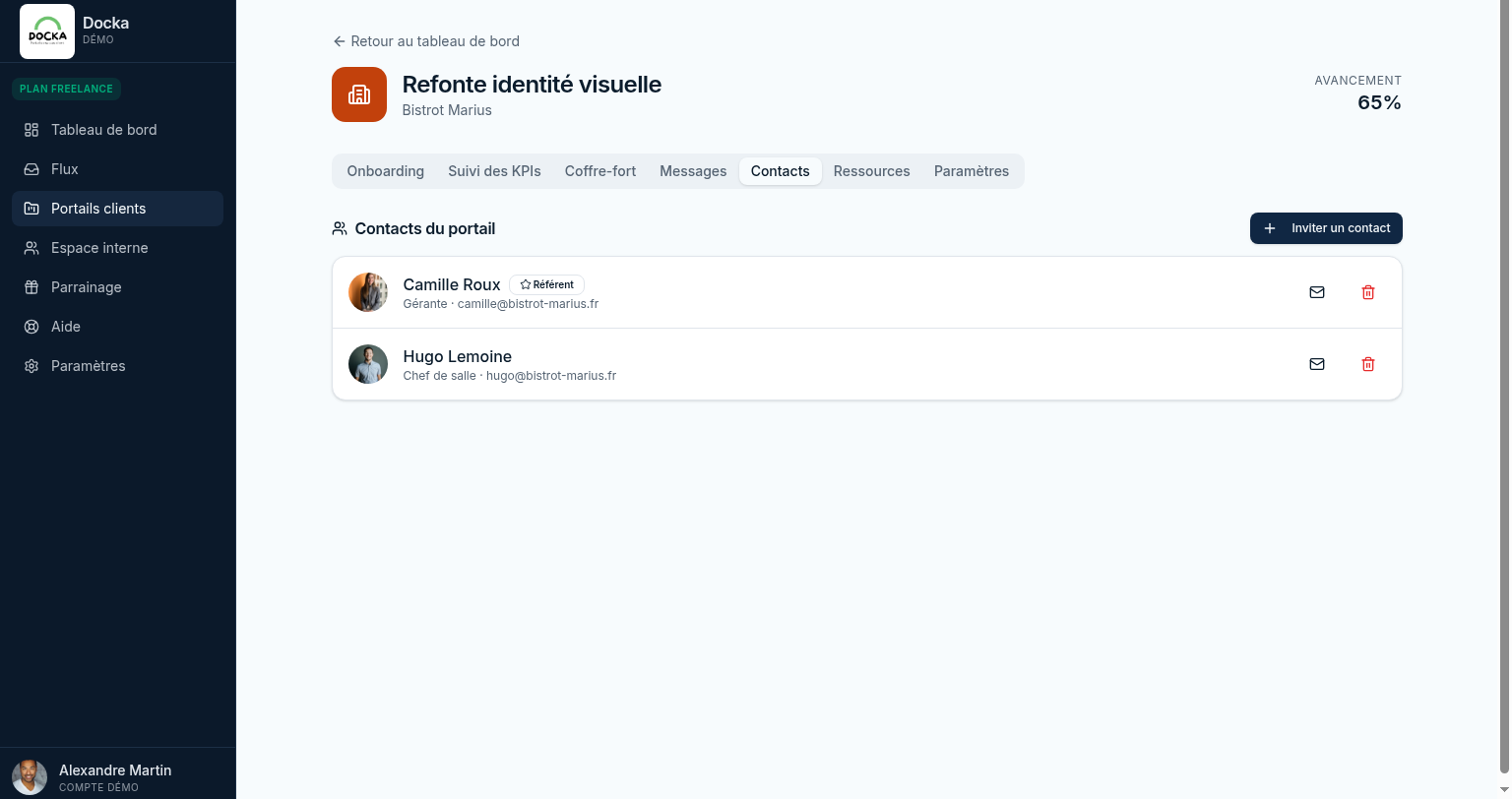
Task: Click the Refonte identité visuelle title
Action: 532,85
